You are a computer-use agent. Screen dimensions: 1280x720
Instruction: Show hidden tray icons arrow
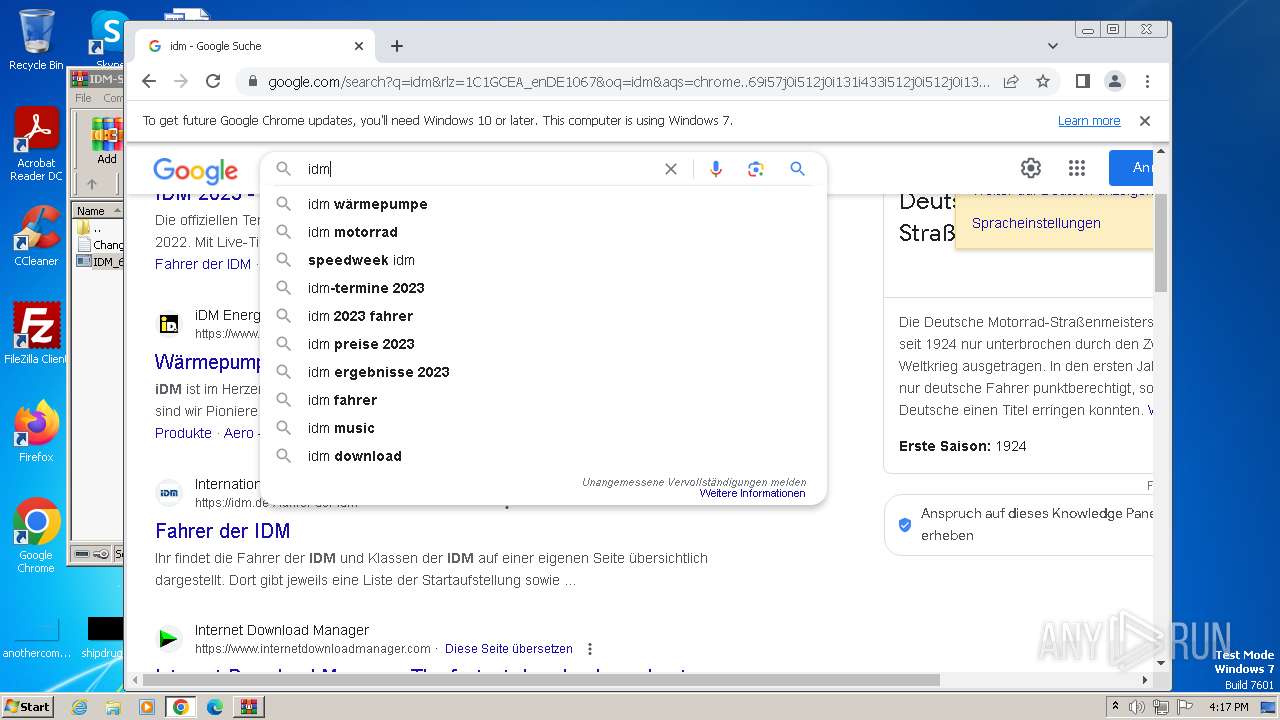[1115, 707]
